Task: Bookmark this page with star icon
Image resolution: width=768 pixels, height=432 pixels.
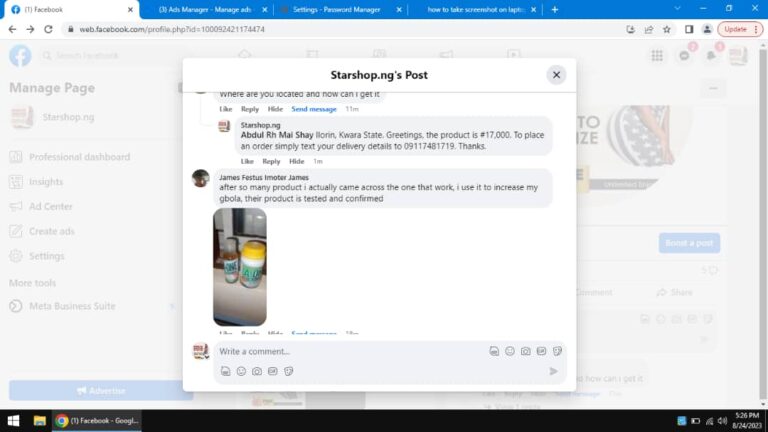Action: pos(667,29)
